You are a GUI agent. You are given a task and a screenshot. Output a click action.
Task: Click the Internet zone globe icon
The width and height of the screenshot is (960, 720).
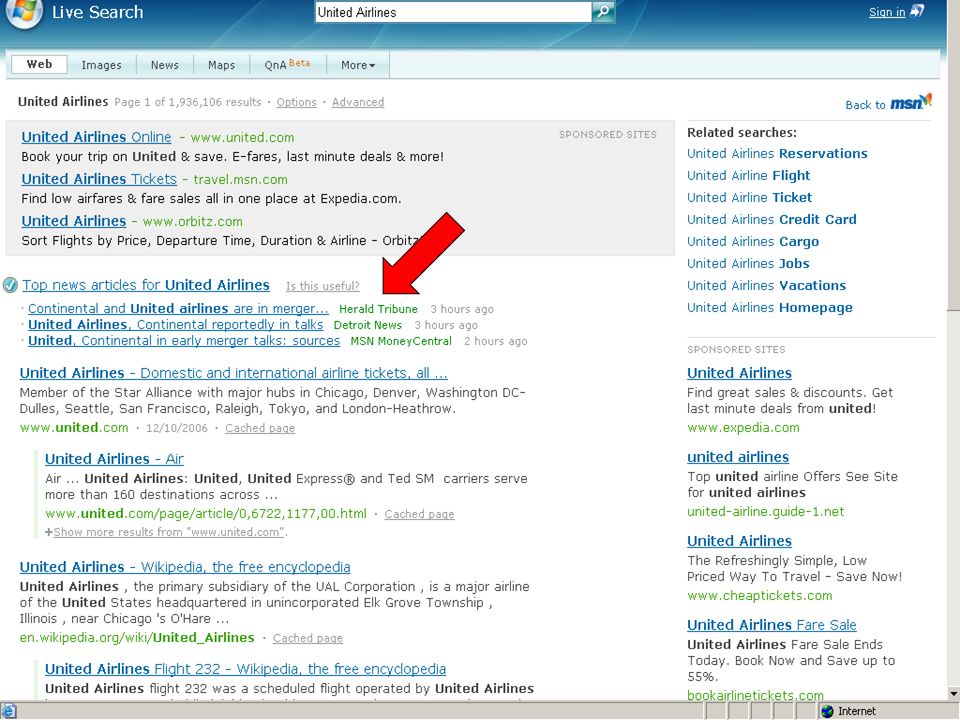click(x=828, y=711)
